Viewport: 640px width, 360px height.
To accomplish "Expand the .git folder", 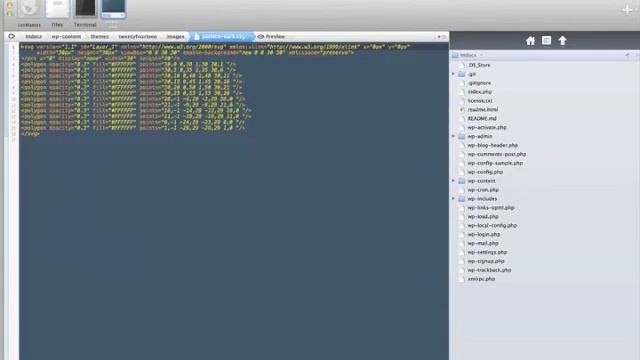I will click(453, 74).
